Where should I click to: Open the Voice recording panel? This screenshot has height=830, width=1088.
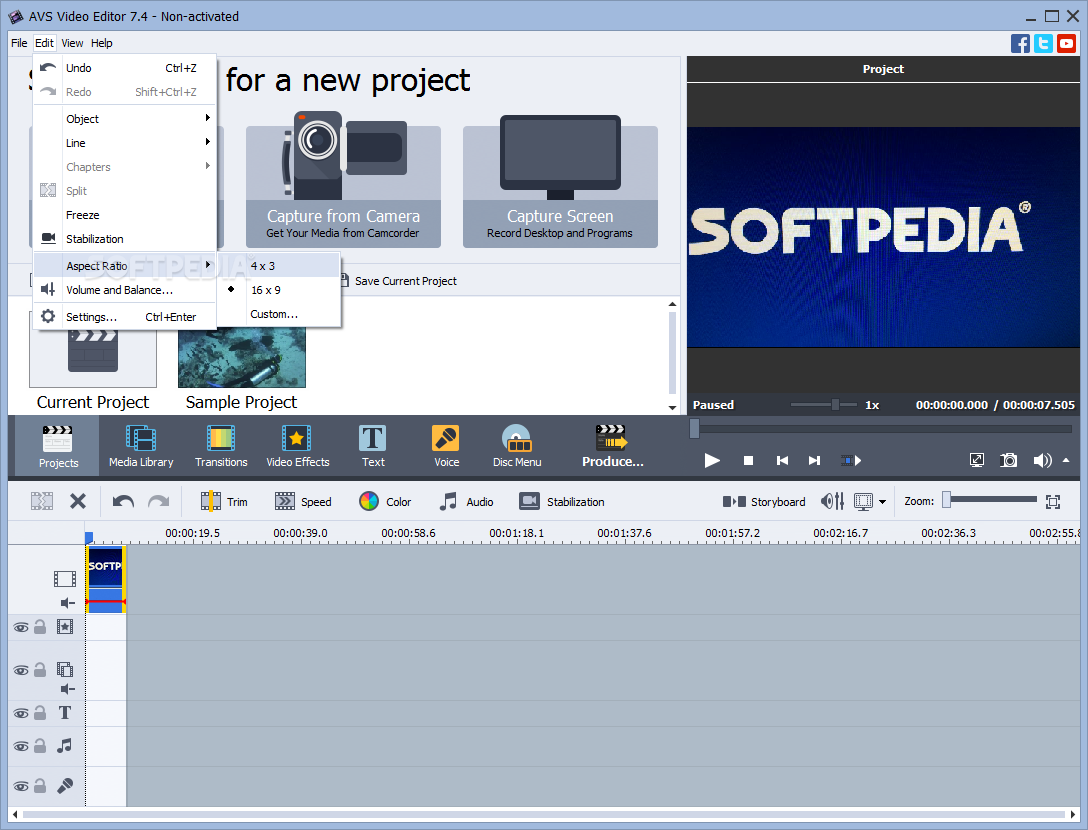tap(446, 446)
